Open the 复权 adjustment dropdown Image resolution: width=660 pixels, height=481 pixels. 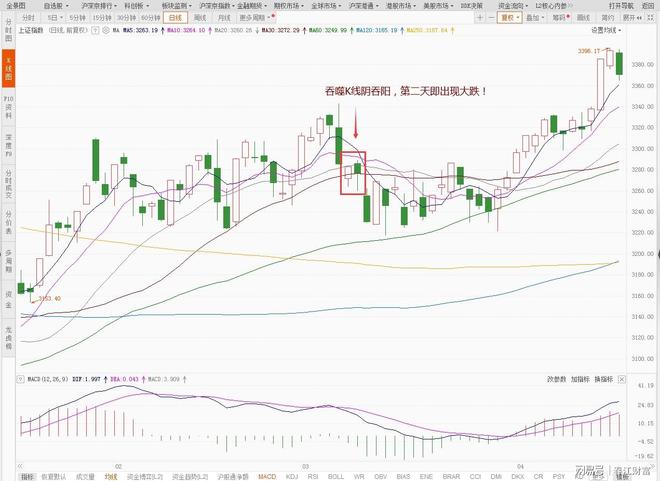point(510,17)
